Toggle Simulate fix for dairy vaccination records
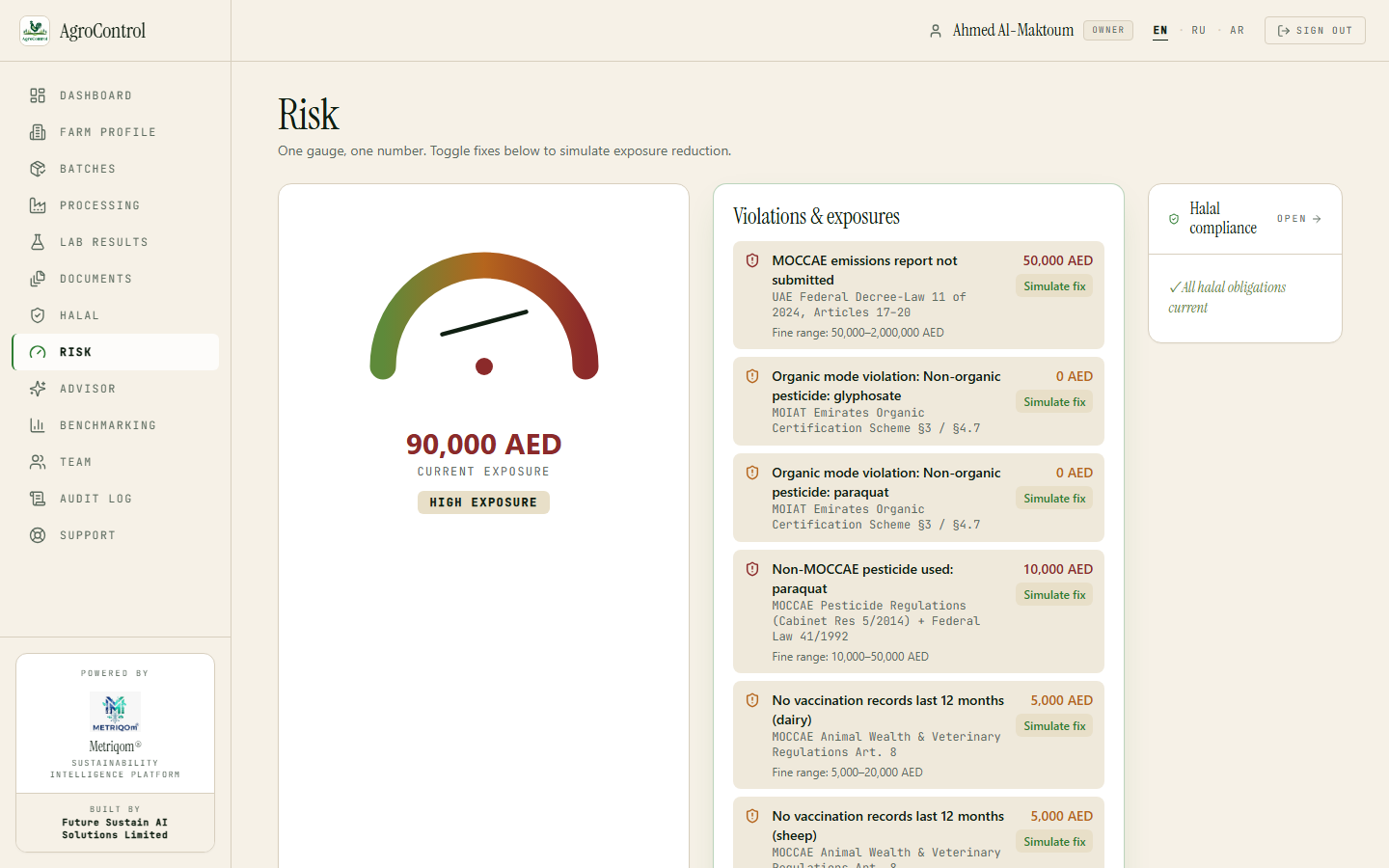 (1054, 726)
